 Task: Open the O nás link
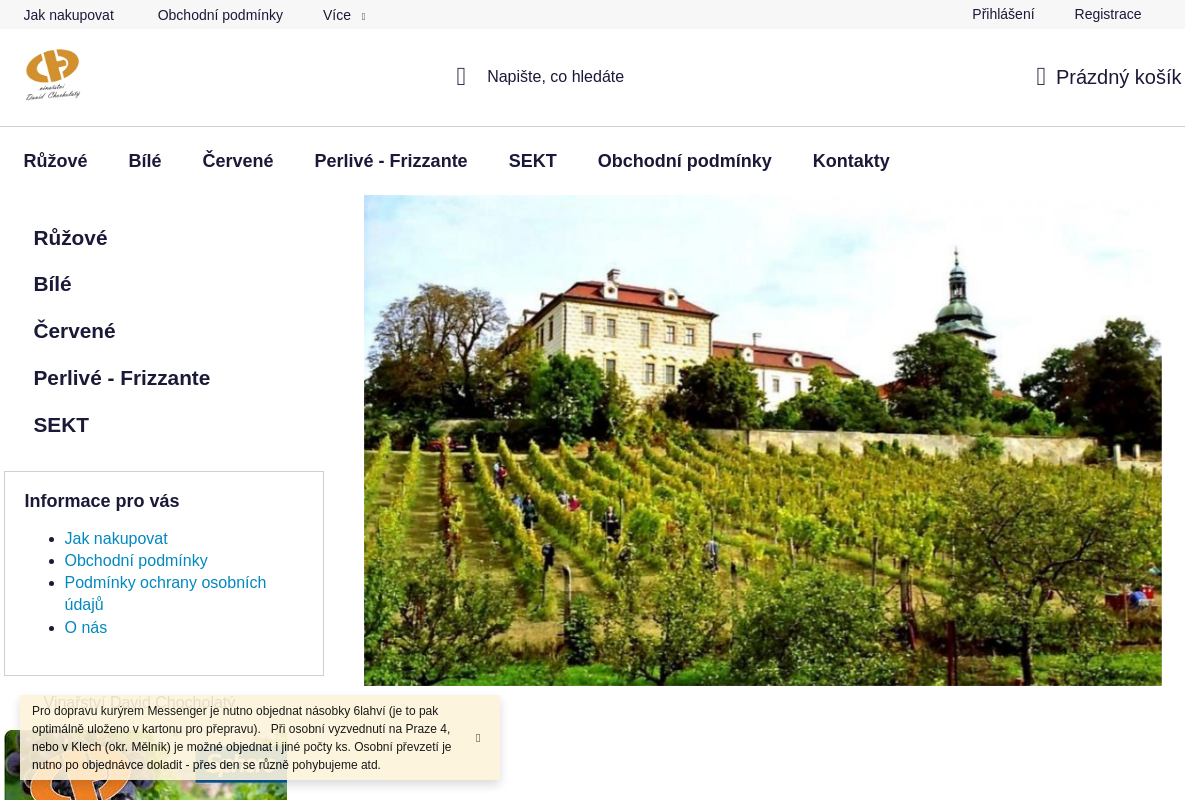(86, 627)
